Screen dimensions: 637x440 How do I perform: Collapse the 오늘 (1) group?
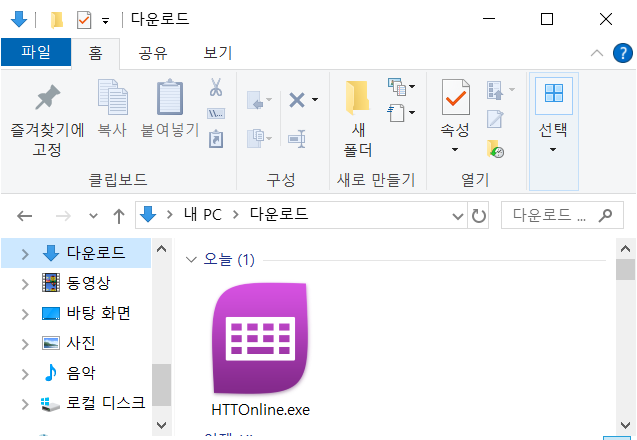click(191, 259)
